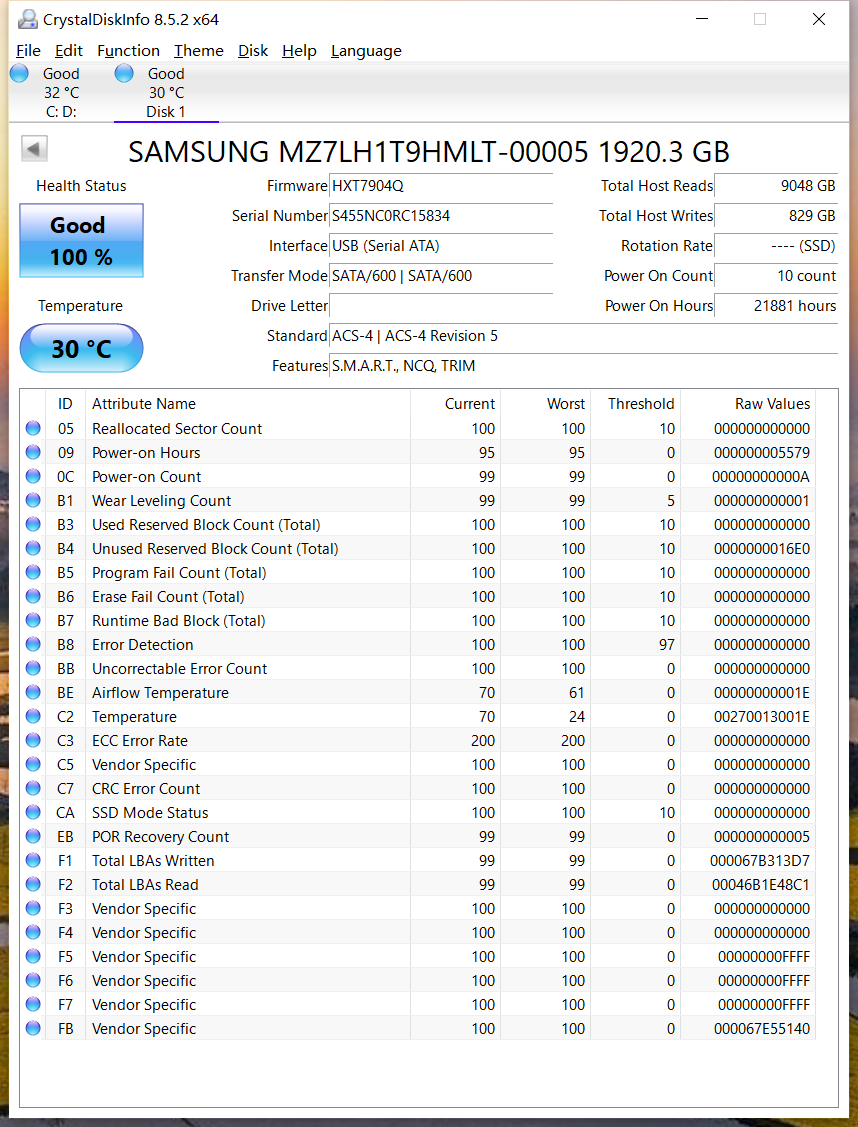Click the blue status icon for C: D: disk
858x1127 pixels.
pyautogui.click(x=19, y=73)
